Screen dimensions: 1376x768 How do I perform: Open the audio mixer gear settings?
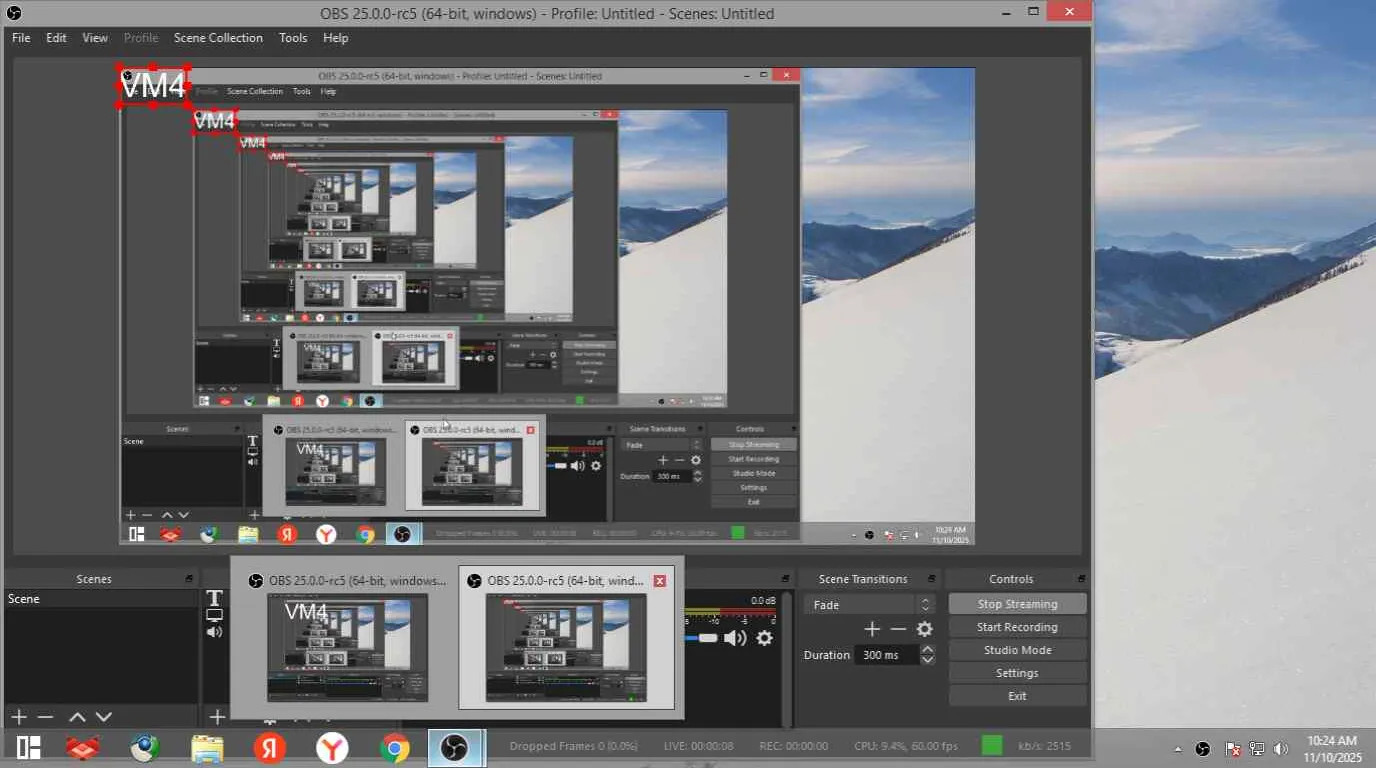pos(765,638)
